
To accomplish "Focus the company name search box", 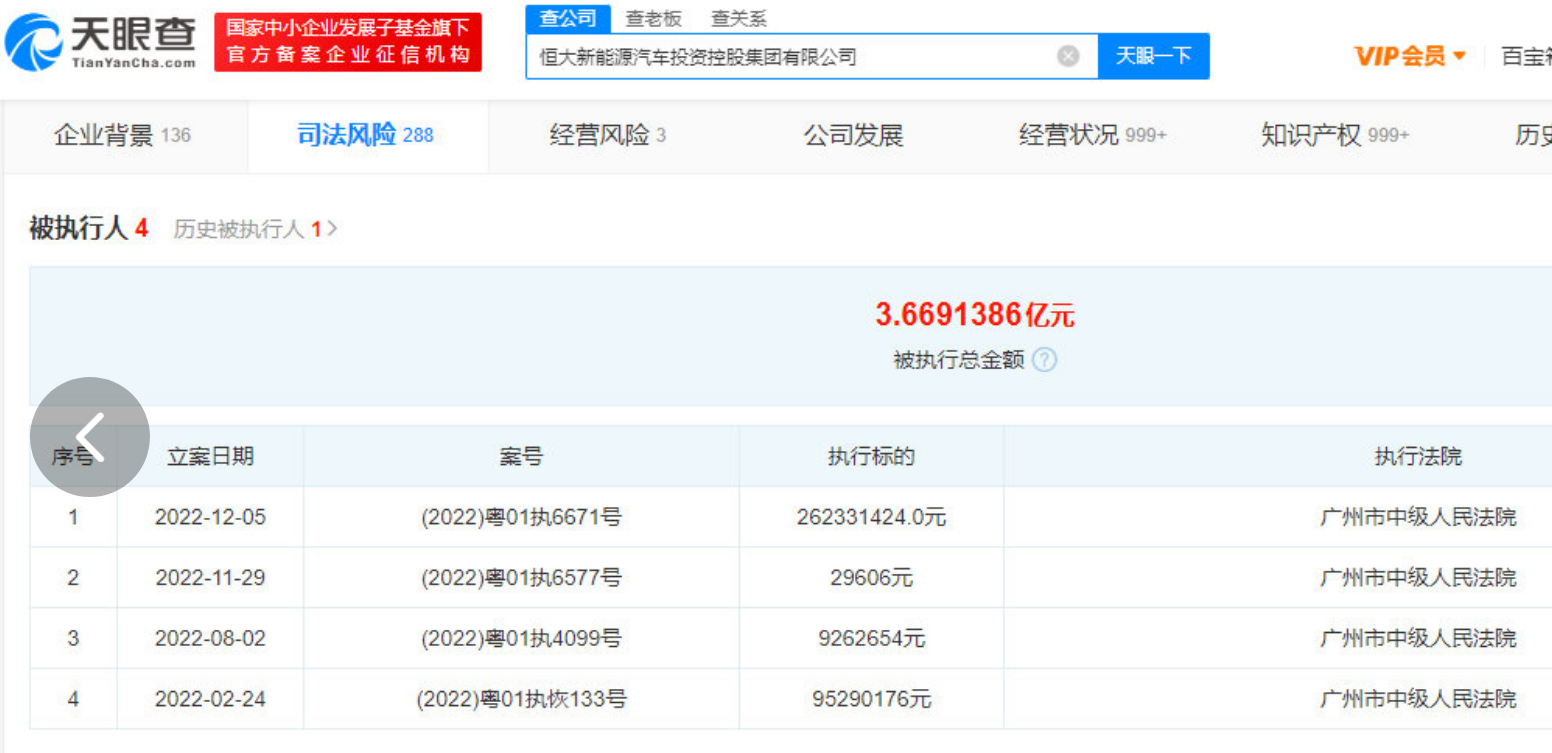I will click(812, 57).
